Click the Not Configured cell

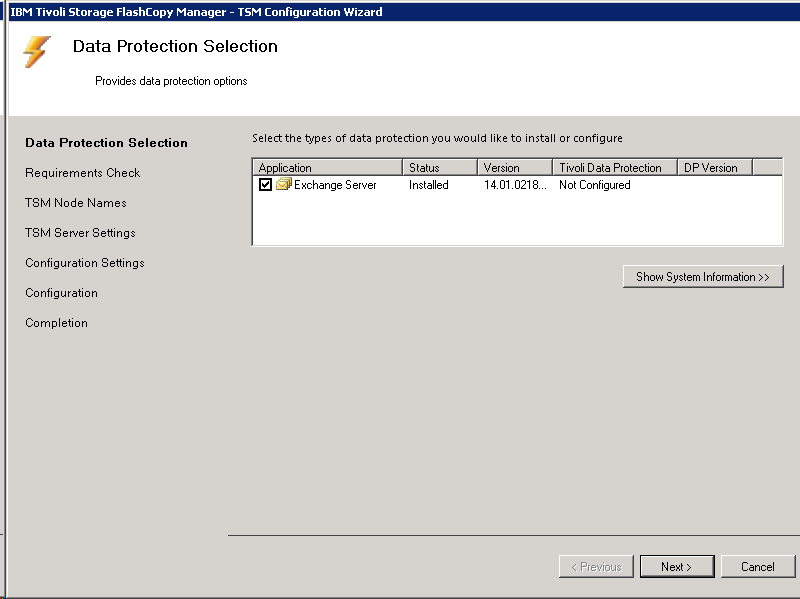[595, 185]
